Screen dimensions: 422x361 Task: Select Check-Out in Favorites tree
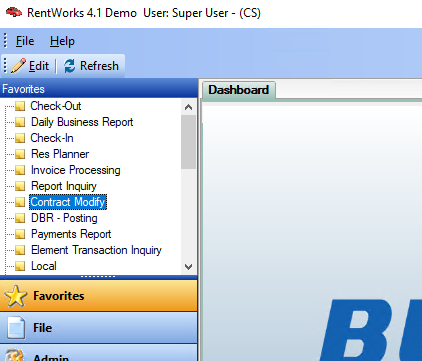click(x=56, y=106)
